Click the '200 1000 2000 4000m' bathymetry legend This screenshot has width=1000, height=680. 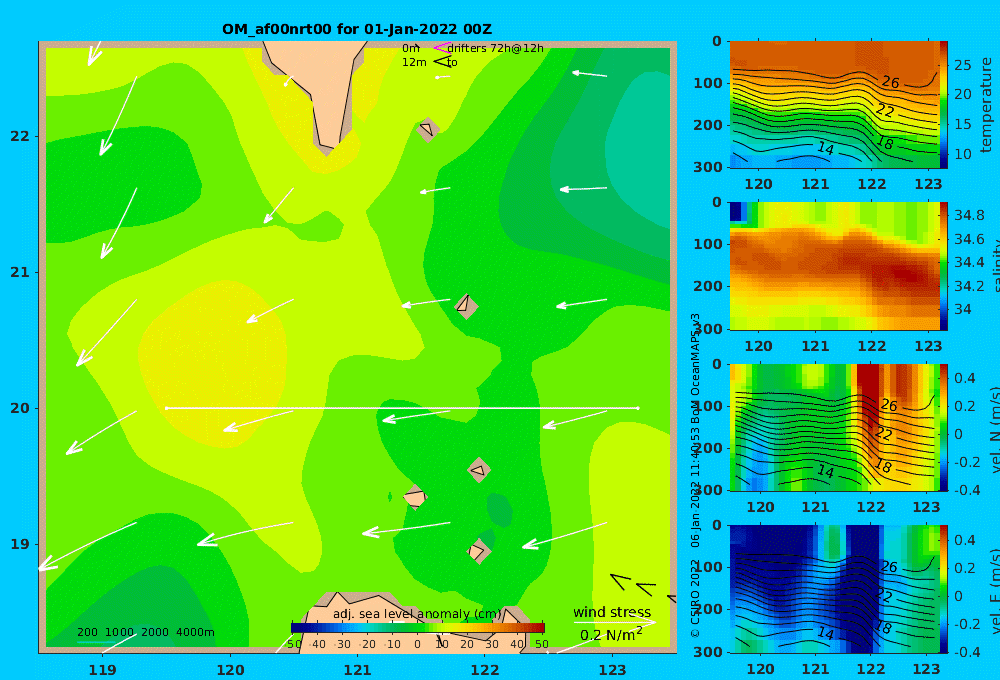coord(145,632)
